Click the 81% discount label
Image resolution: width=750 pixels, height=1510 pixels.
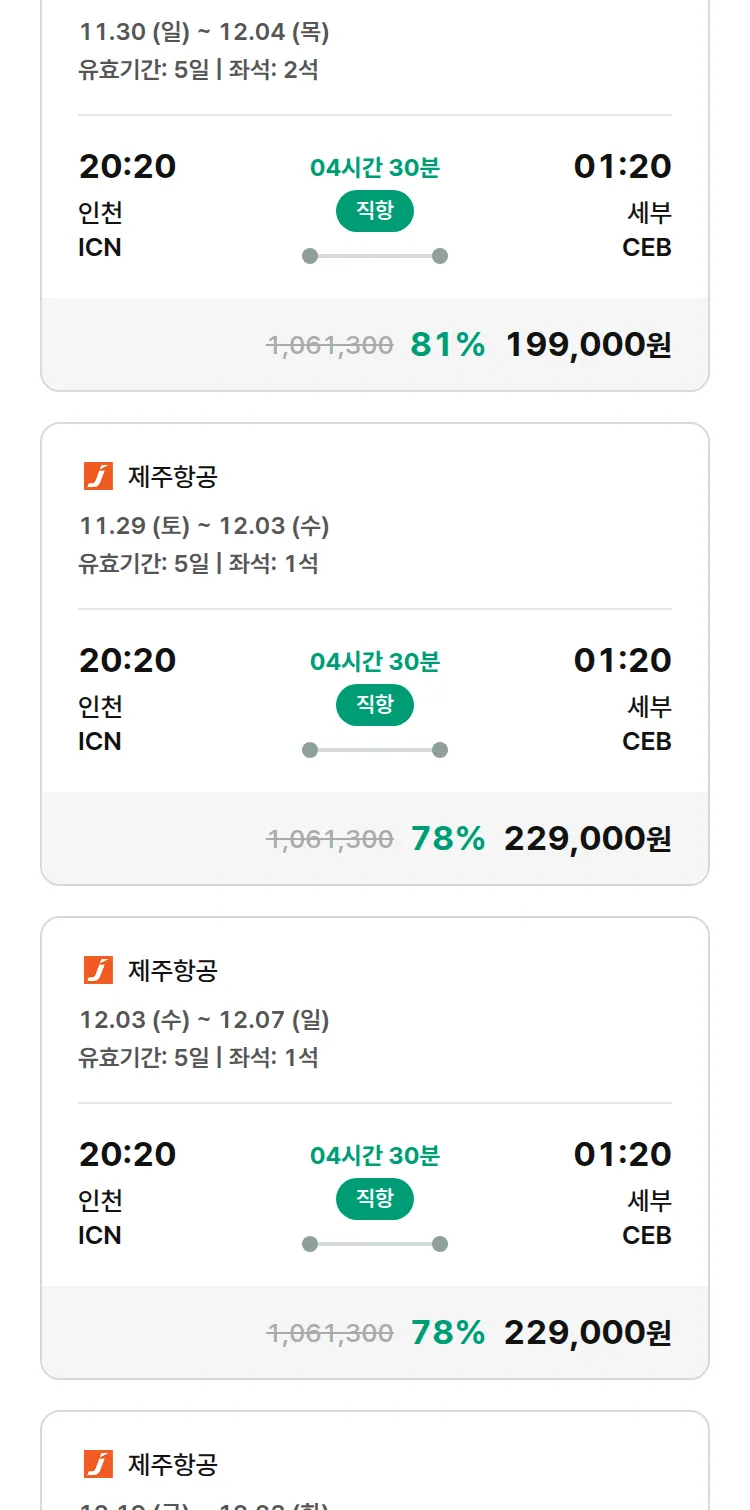pos(448,345)
